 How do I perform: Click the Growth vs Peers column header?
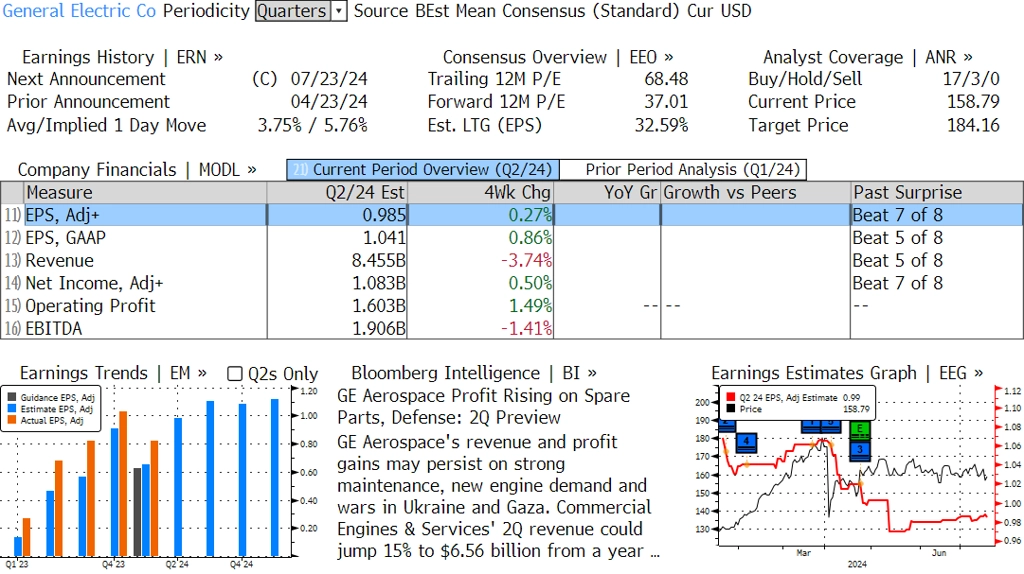[755, 193]
